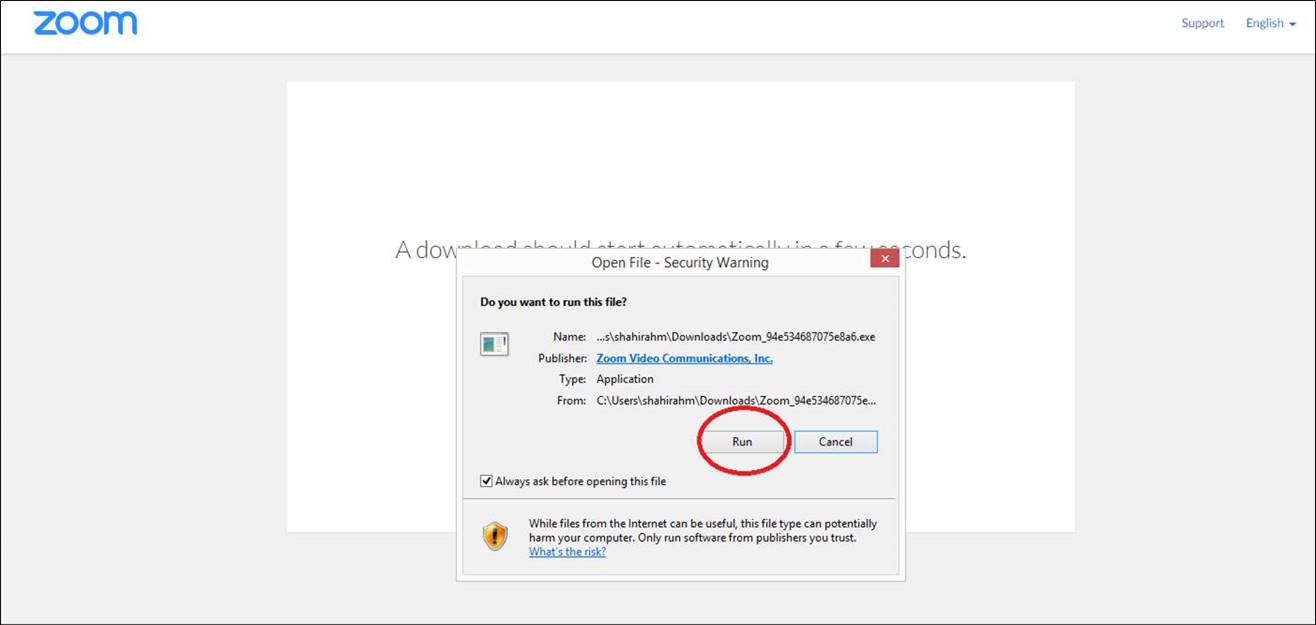The height and width of the screenshot is (625, 1316).
Task: Click the Open File - Security Warning title
Action: (x=680, y=263)
